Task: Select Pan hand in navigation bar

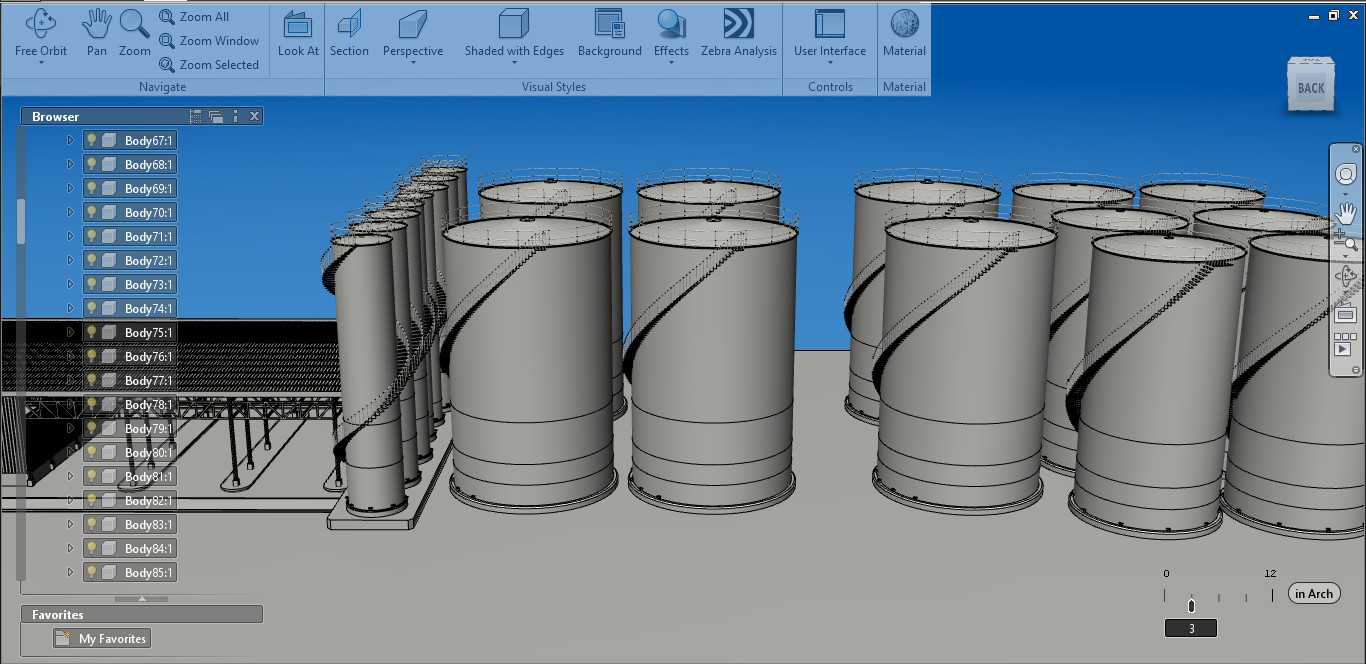Action: click(x=1345, y=212)
